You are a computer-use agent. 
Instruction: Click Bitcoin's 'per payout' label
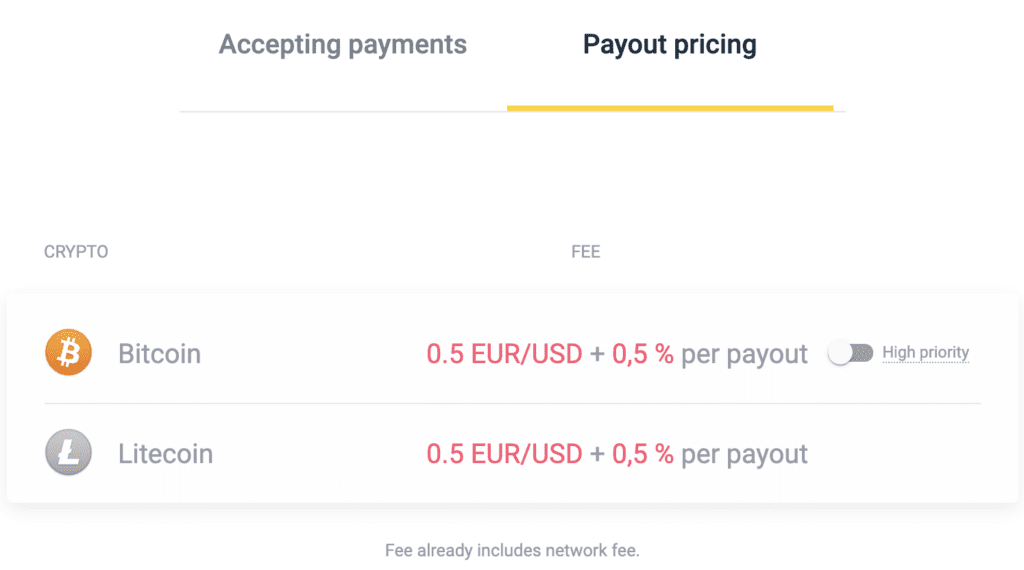[744, 355]
